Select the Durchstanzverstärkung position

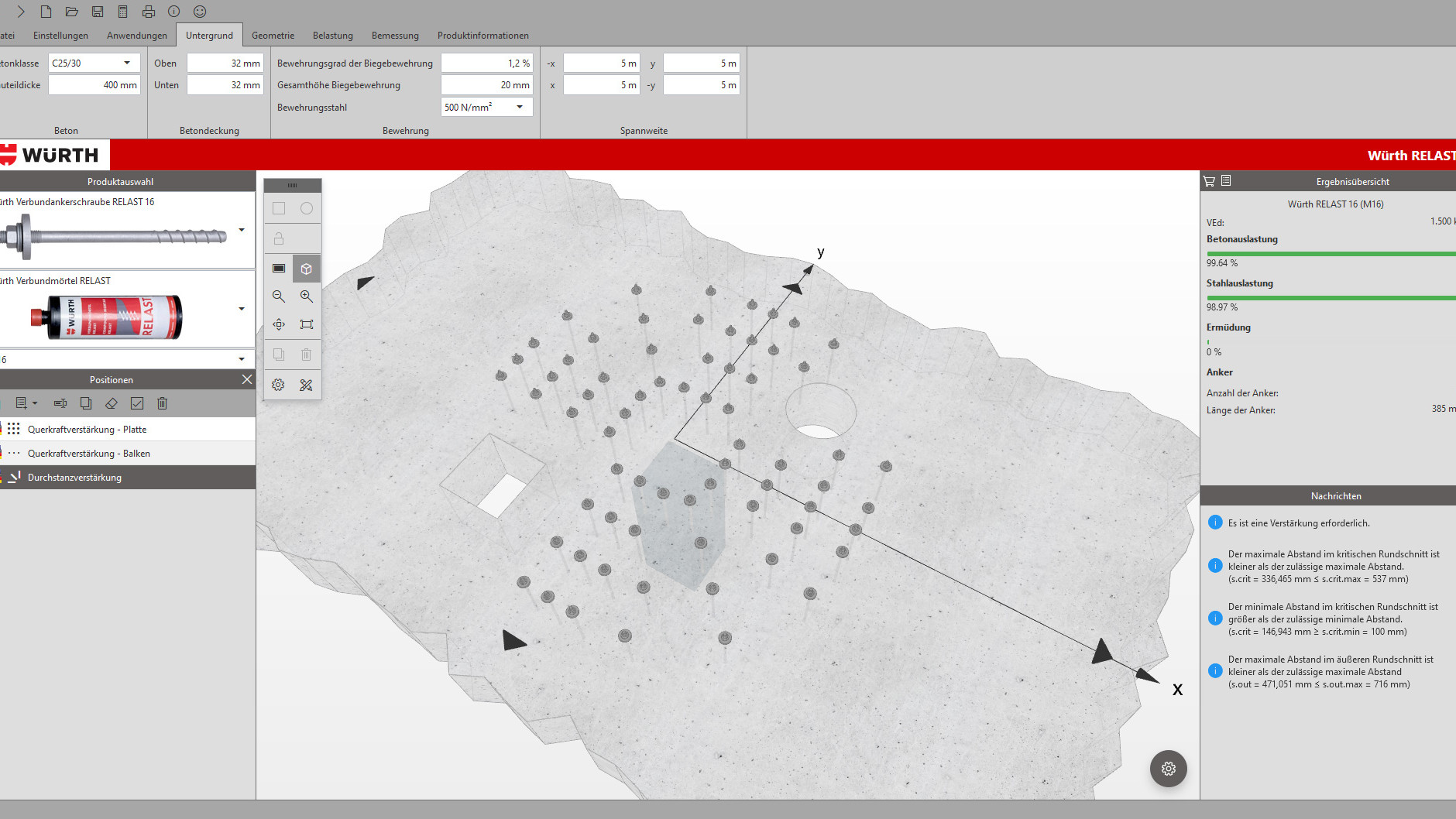tap(128, 477)
